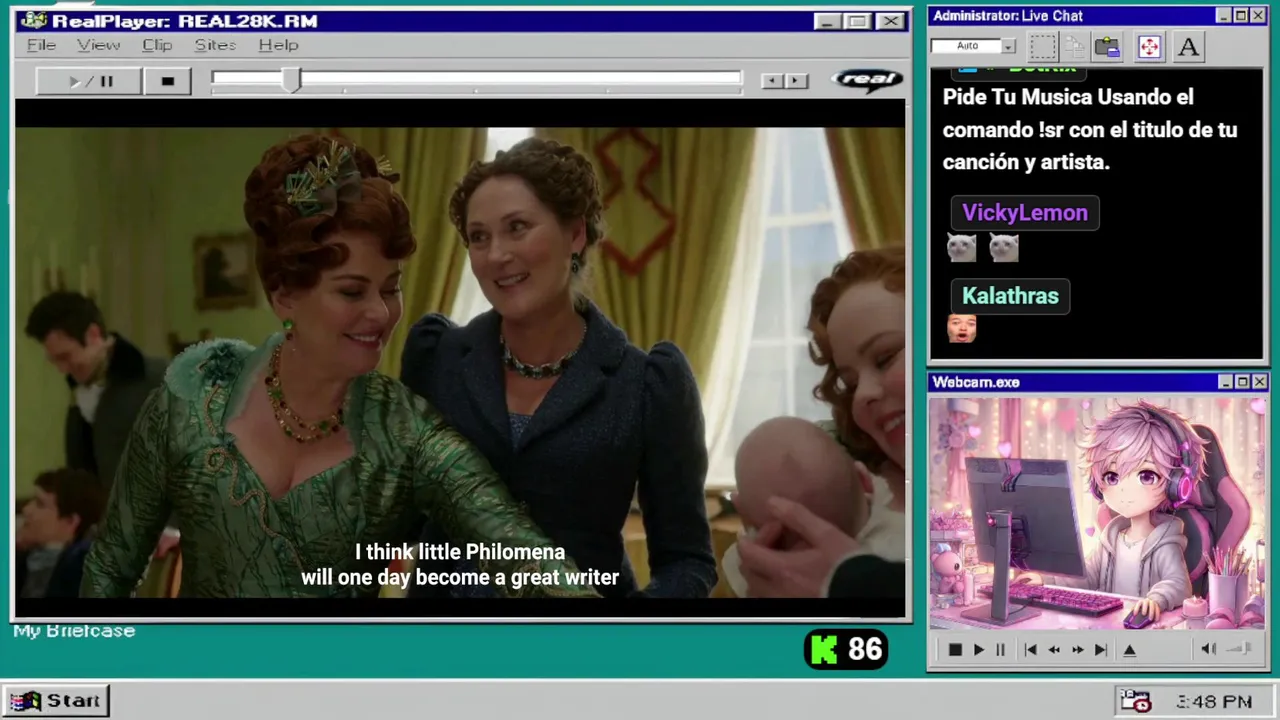Viewport: 1280px width, 720px height.
Task: Click the video subtitle mentioning little Philomena
Action: pyautogui.click(x=460, y=565)
